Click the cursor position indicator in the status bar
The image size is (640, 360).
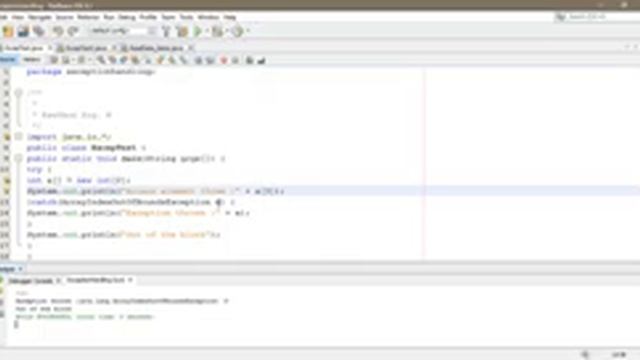619,354
